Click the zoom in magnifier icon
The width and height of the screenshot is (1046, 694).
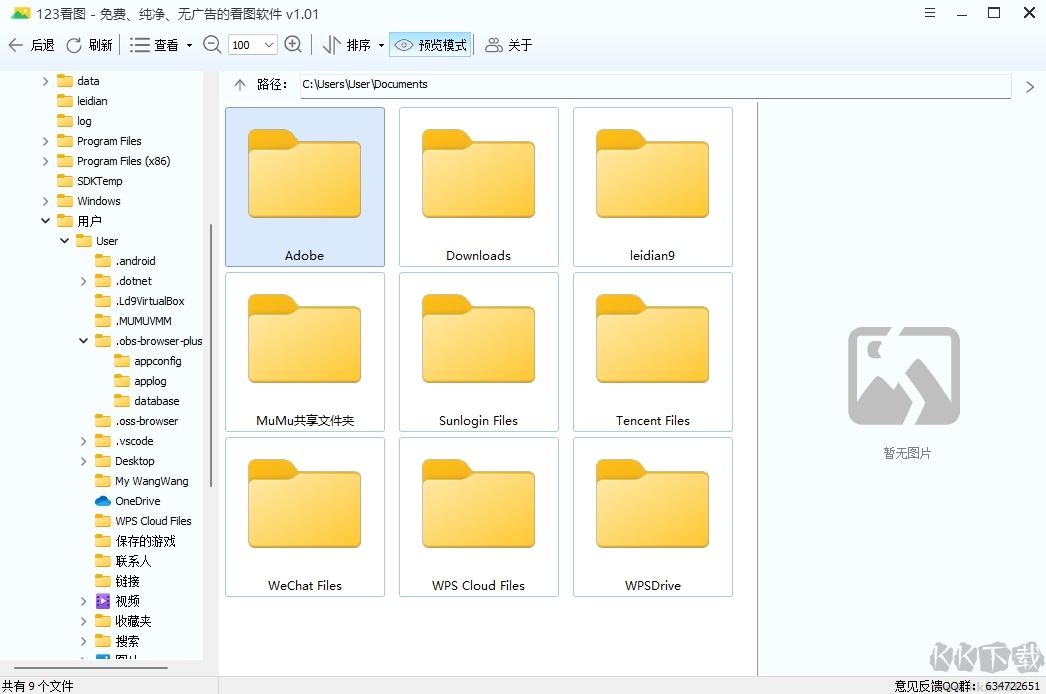tap(293, 45)
